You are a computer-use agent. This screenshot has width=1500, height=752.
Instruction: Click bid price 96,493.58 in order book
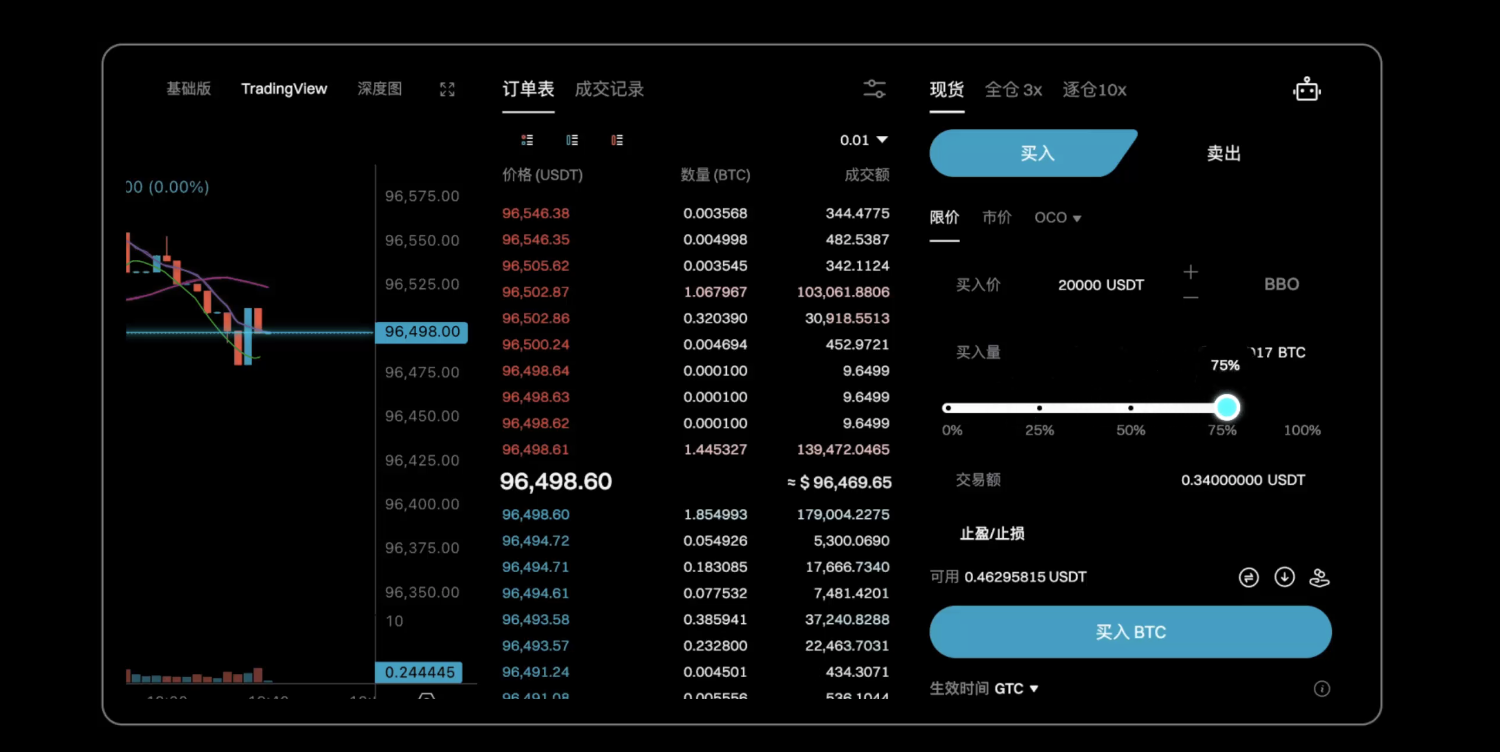(x=536, y=620)
